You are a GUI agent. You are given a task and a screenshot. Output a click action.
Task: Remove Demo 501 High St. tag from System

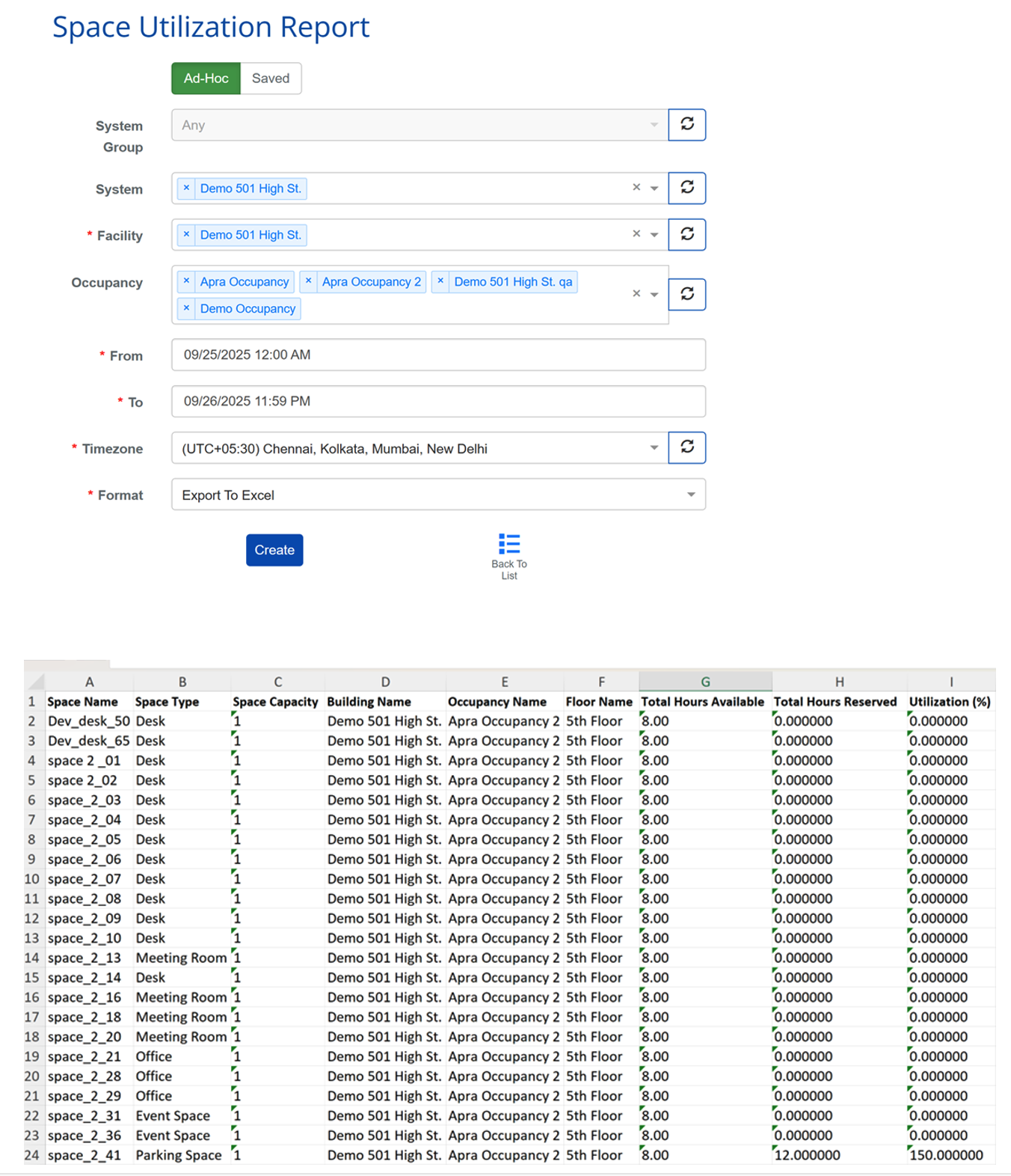point(186,189)
